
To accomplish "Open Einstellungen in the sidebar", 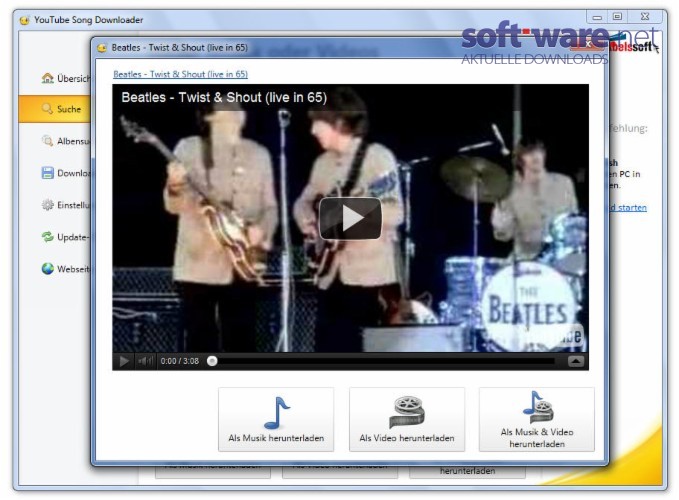I will [x=66, y=205].
